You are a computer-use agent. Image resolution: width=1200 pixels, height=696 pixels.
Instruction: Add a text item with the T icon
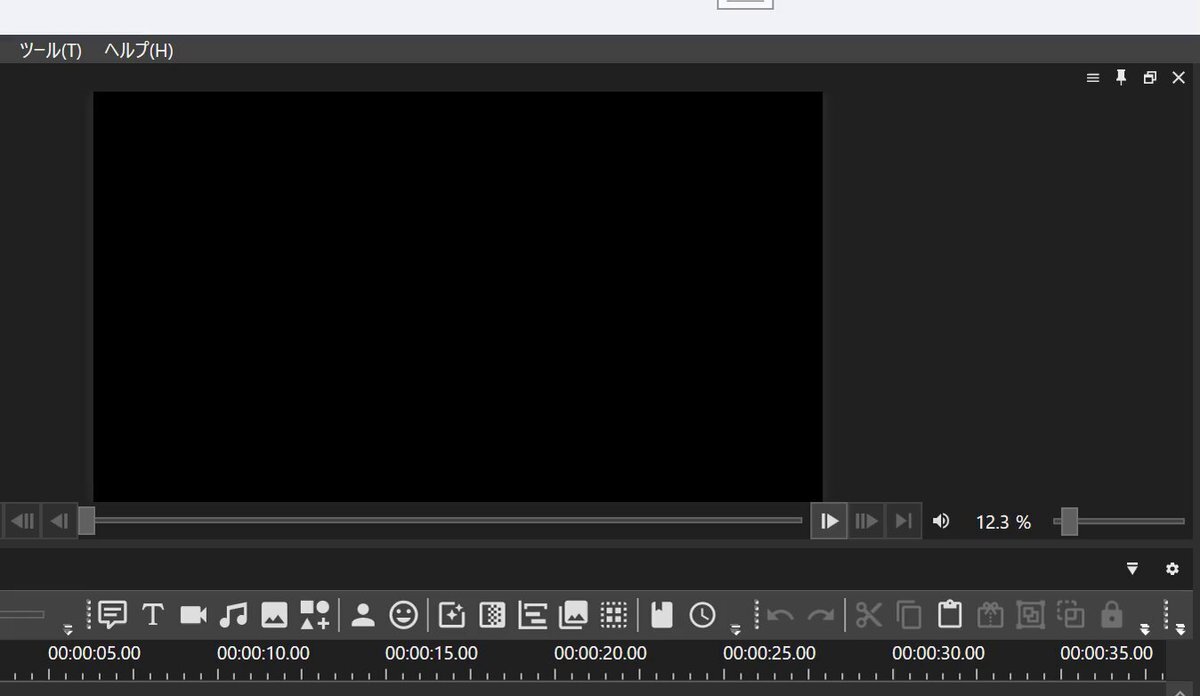tap(152, 614)
